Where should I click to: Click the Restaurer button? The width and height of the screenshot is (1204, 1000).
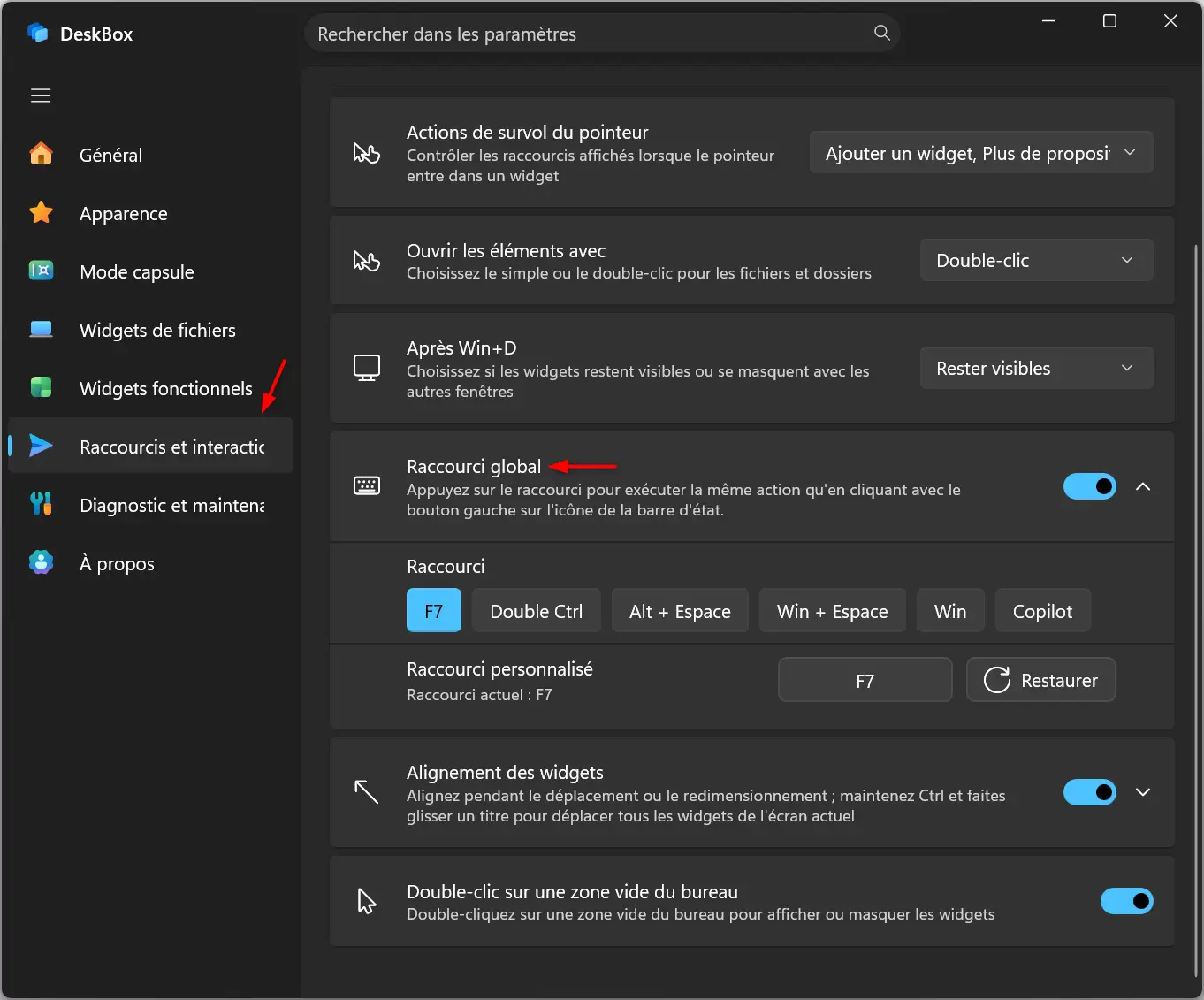point(1040,680)
